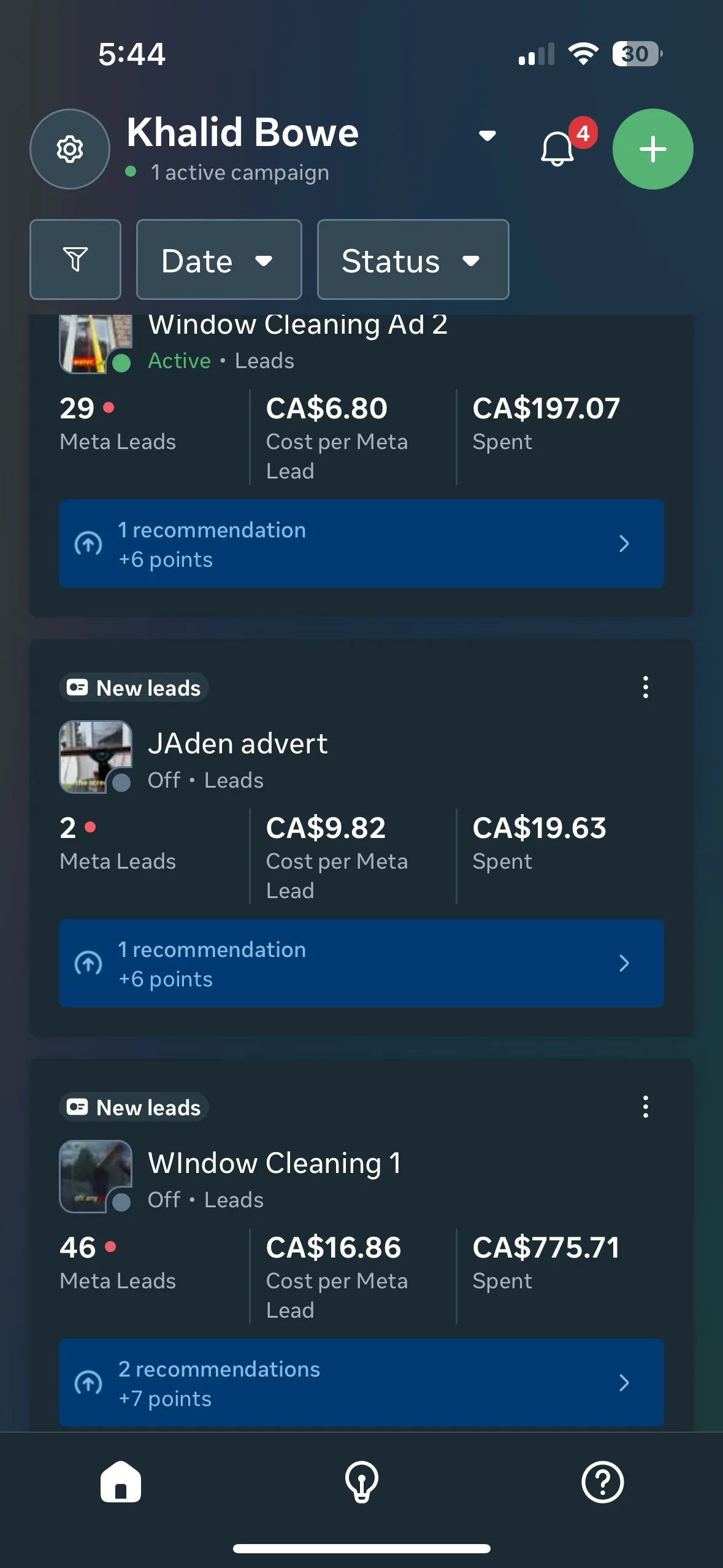This screenshot has height=1568, width=723.
Task: Open JAden advert 1 recommendation banner
Action: pyautogui.click(x=361, y=963)
